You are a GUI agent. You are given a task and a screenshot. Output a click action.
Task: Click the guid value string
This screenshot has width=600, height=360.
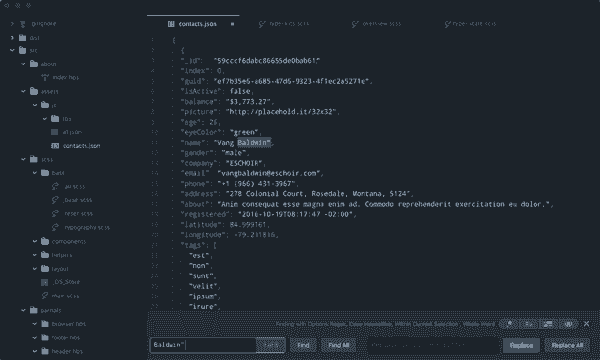292,81
